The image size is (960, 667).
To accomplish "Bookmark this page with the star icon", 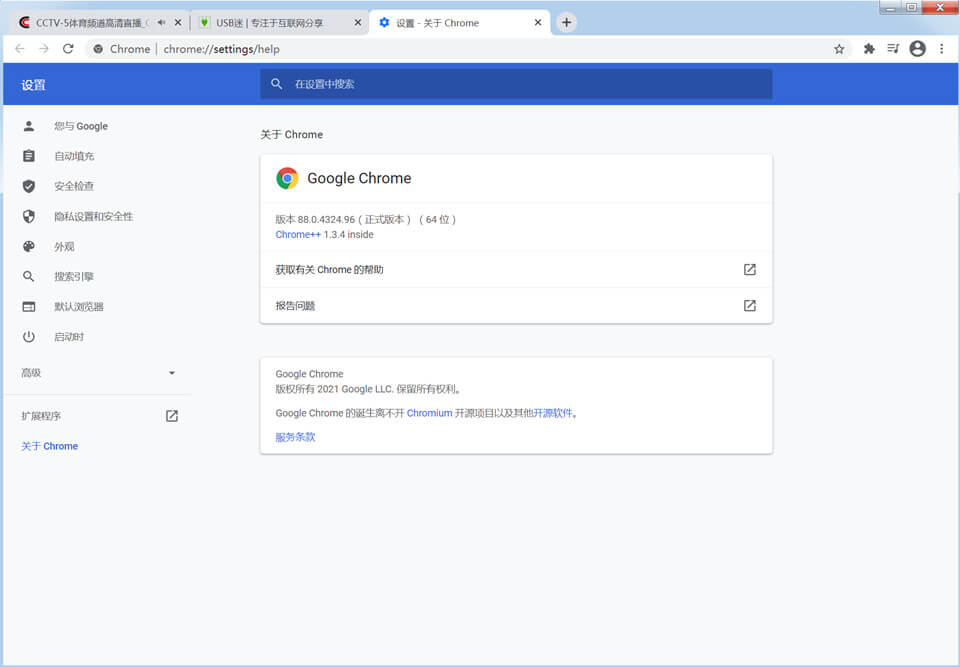I will pyautogui.click(x=839, y=49).
